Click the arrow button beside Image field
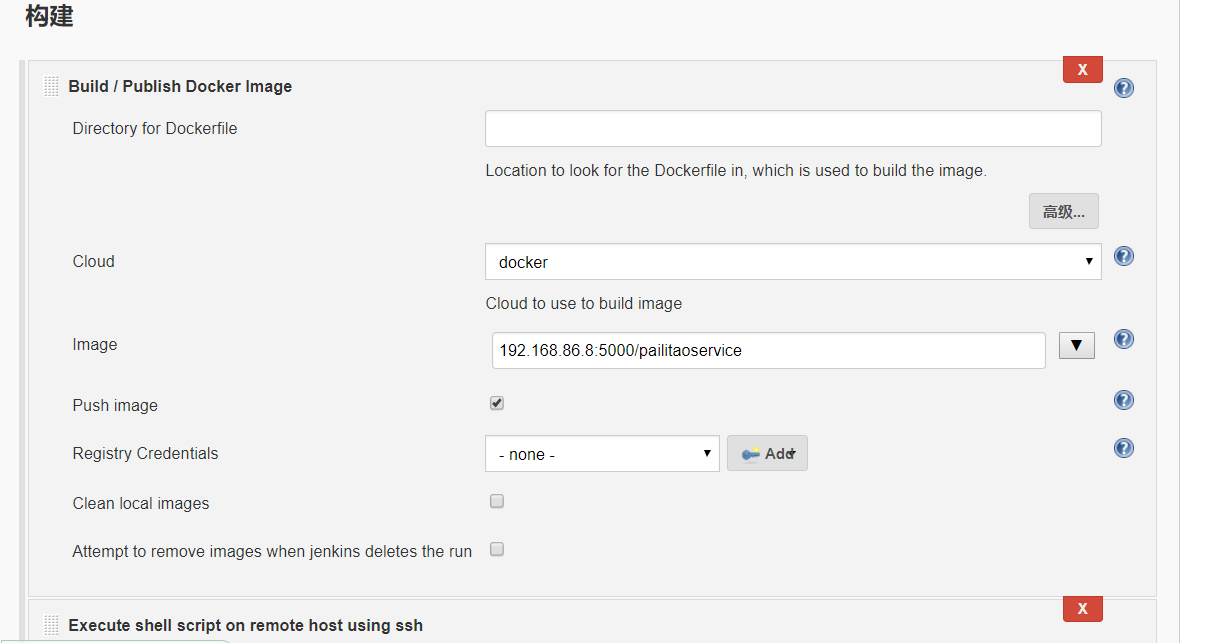 [x=1077, y=346]
